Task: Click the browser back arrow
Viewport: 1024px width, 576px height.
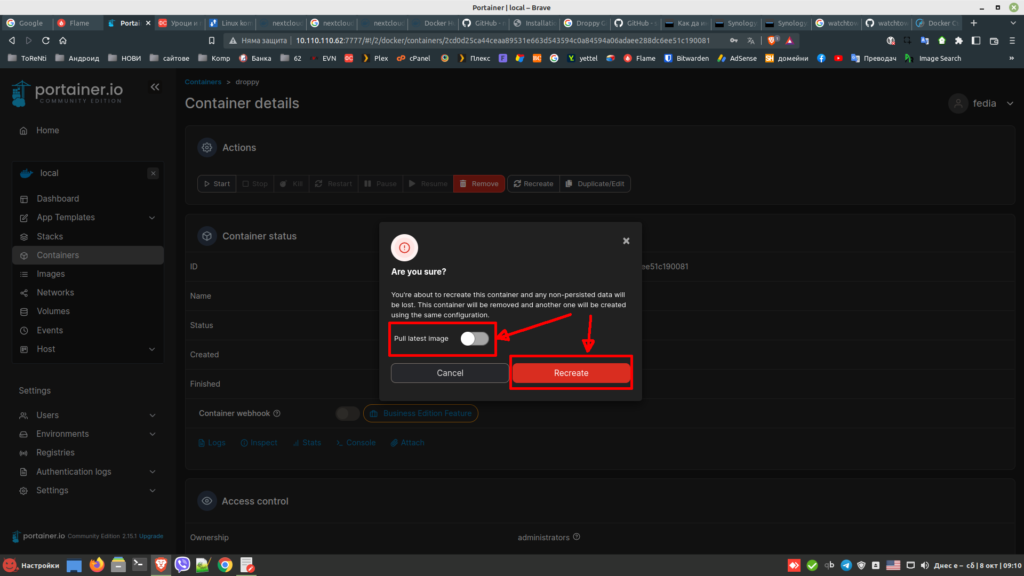Action: point(12,40)
